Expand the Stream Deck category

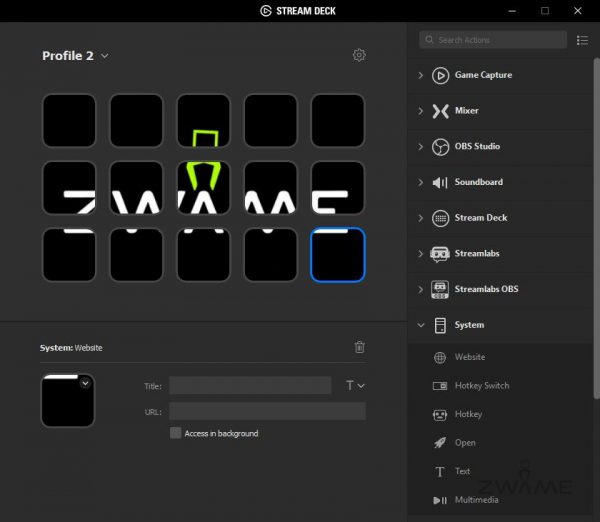(421, 218)
